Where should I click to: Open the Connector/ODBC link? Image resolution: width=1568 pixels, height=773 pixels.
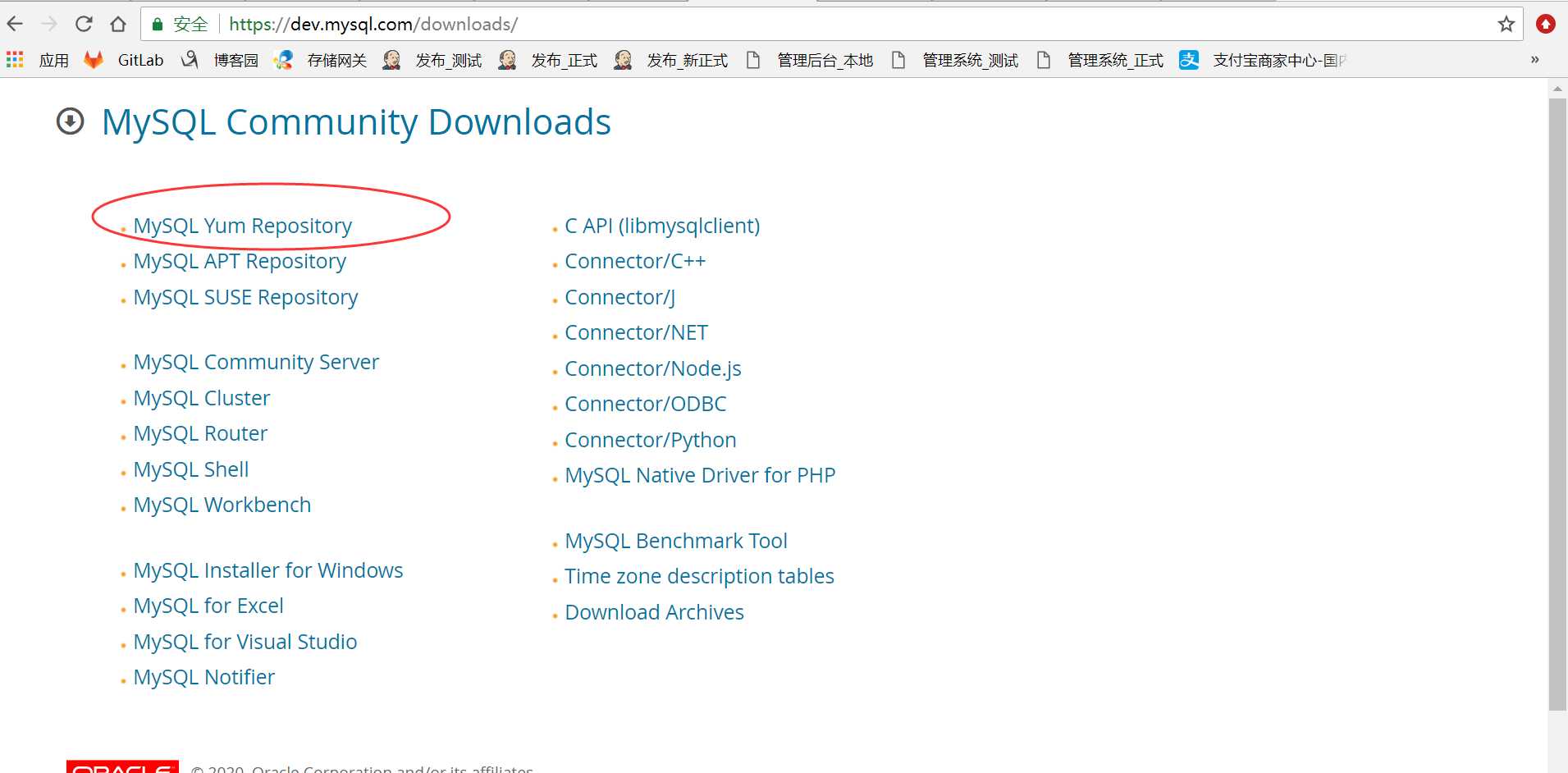[x=646, y=404]
